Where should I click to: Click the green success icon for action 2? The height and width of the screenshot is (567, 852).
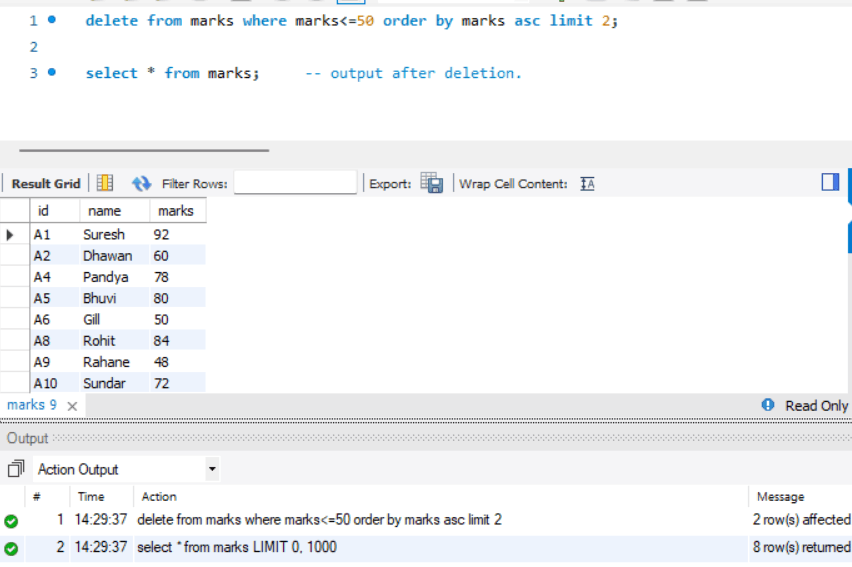coord(11,549)
